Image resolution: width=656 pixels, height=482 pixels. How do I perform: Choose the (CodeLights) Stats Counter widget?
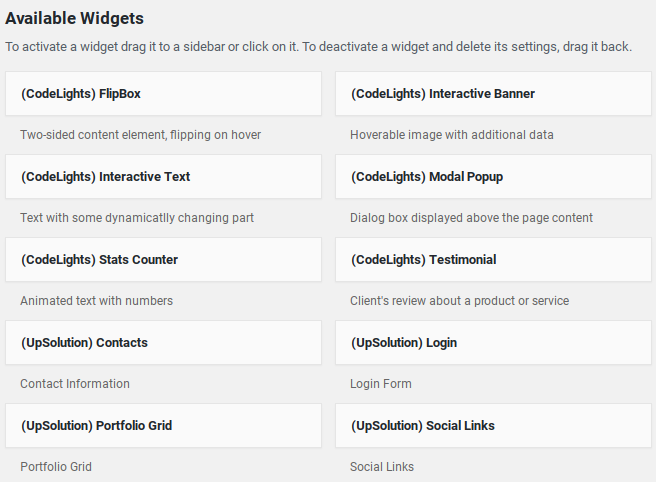coord(163,259)
